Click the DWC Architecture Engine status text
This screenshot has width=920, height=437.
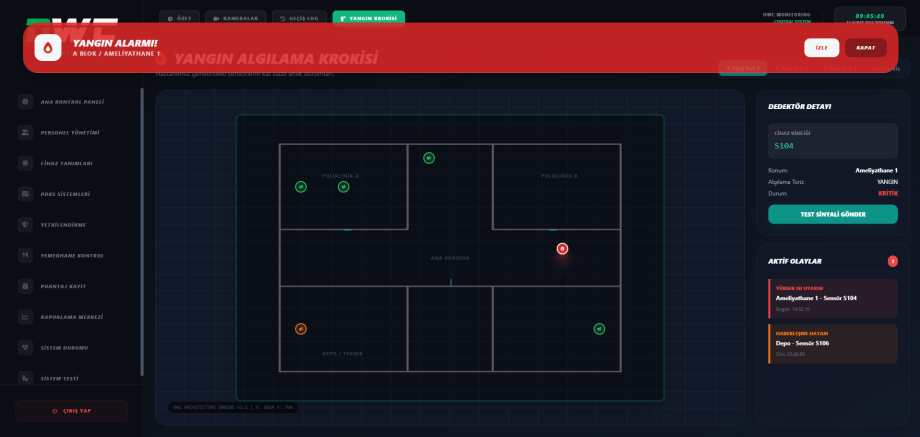tap(233, 407)
